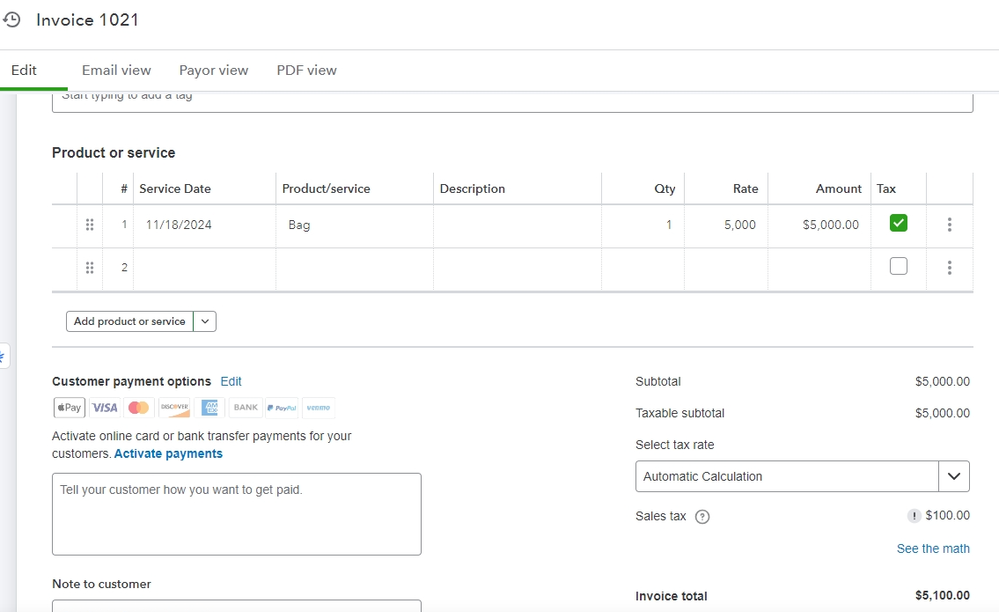Open more actions menu for Bag row
Screen dimensions: 999x612
point(949,225)
